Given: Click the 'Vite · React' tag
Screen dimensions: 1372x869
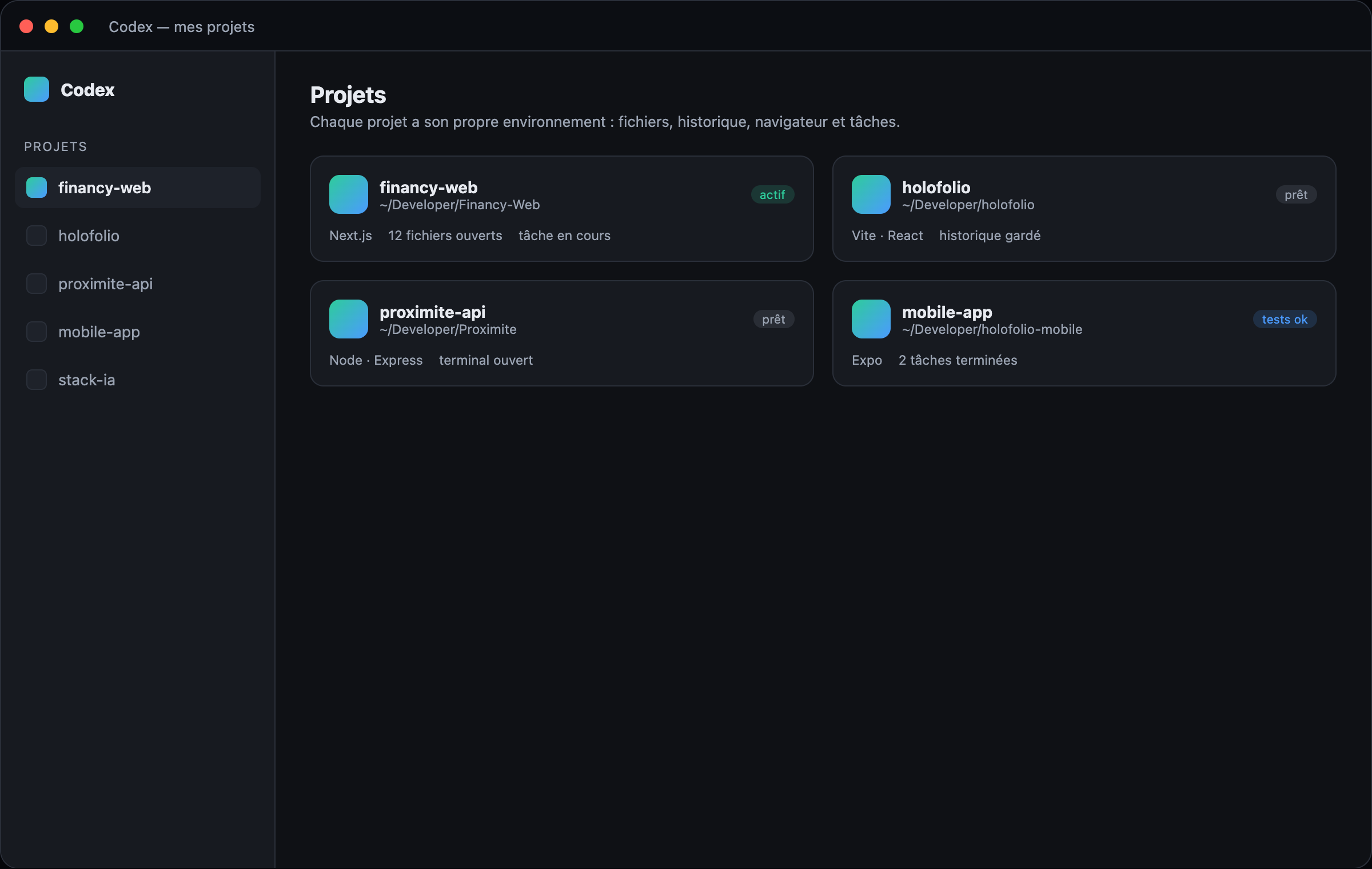Looking at the screenshot, I should pyautogui.click(x=887, y=236).
